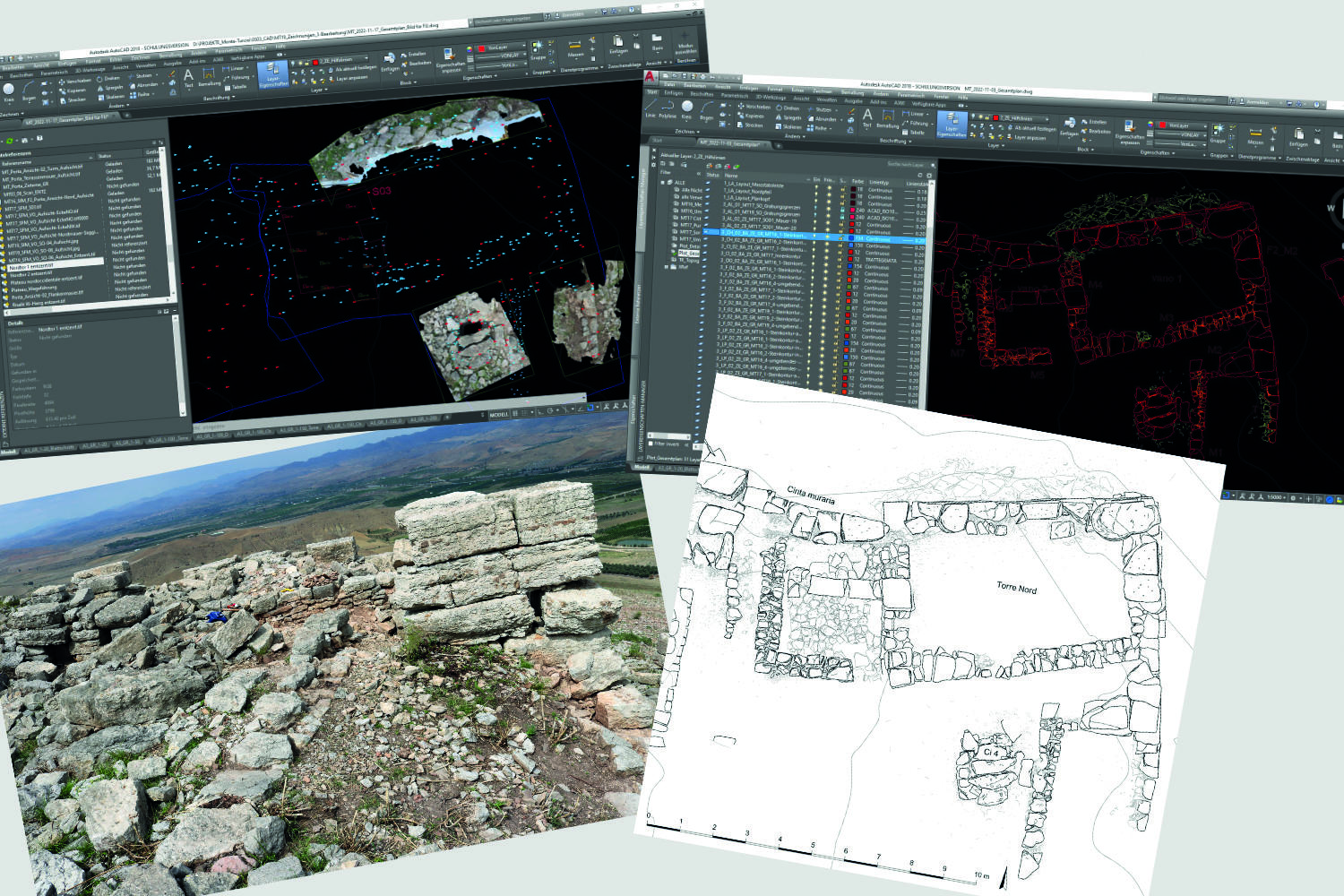The height and width of the screenshot is (896, 1344).
Task: Click new drawing tab plus button right window
Action: click(x=778, y=146)
